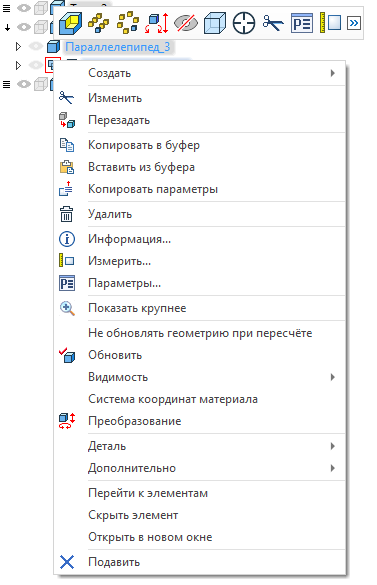Image resolution: width=377 pixels, height=585 pixels.
Task: Click the scissors Edit icon in mini toolbar
Action: [273, 23]
